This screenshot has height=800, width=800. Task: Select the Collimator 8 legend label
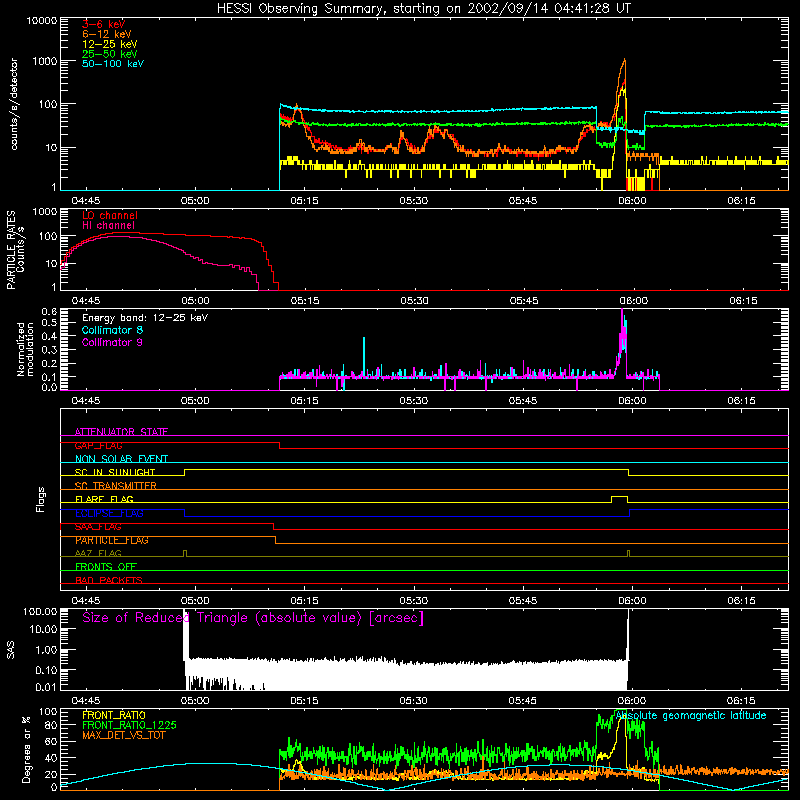(x=112, y=330)
